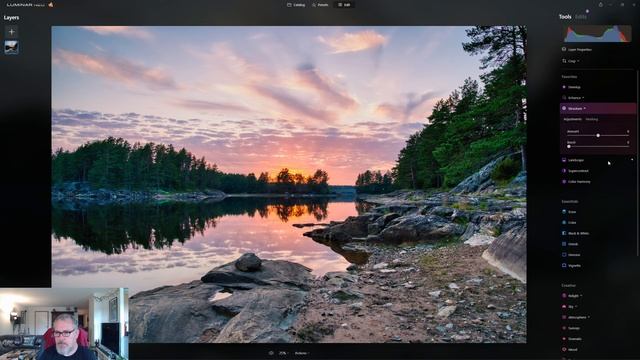640x360 pixels.
Task: Click the Crop tool icon
Action: (x=564, y=61)
